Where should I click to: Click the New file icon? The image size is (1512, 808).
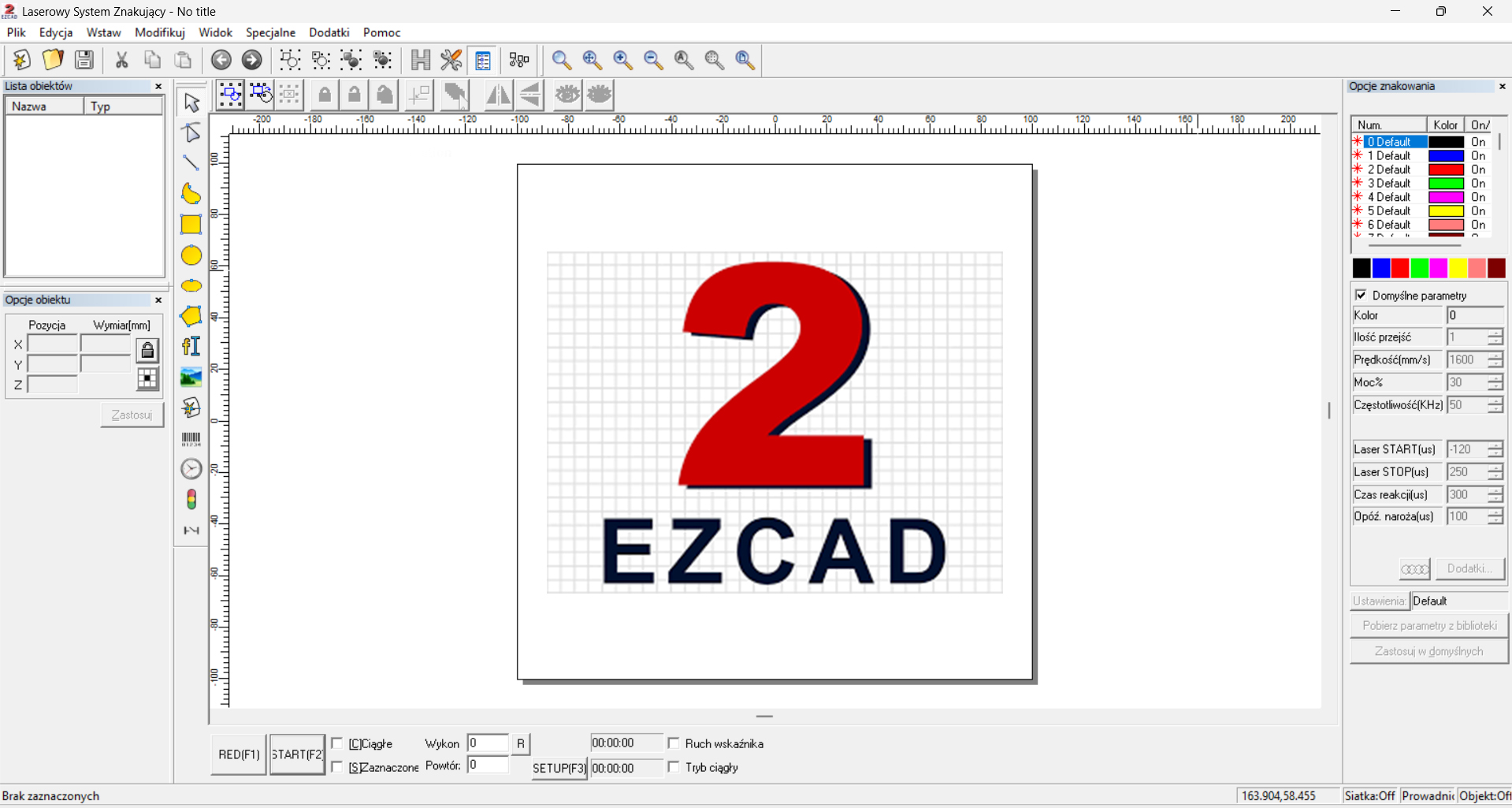click(x=21, y=60)
